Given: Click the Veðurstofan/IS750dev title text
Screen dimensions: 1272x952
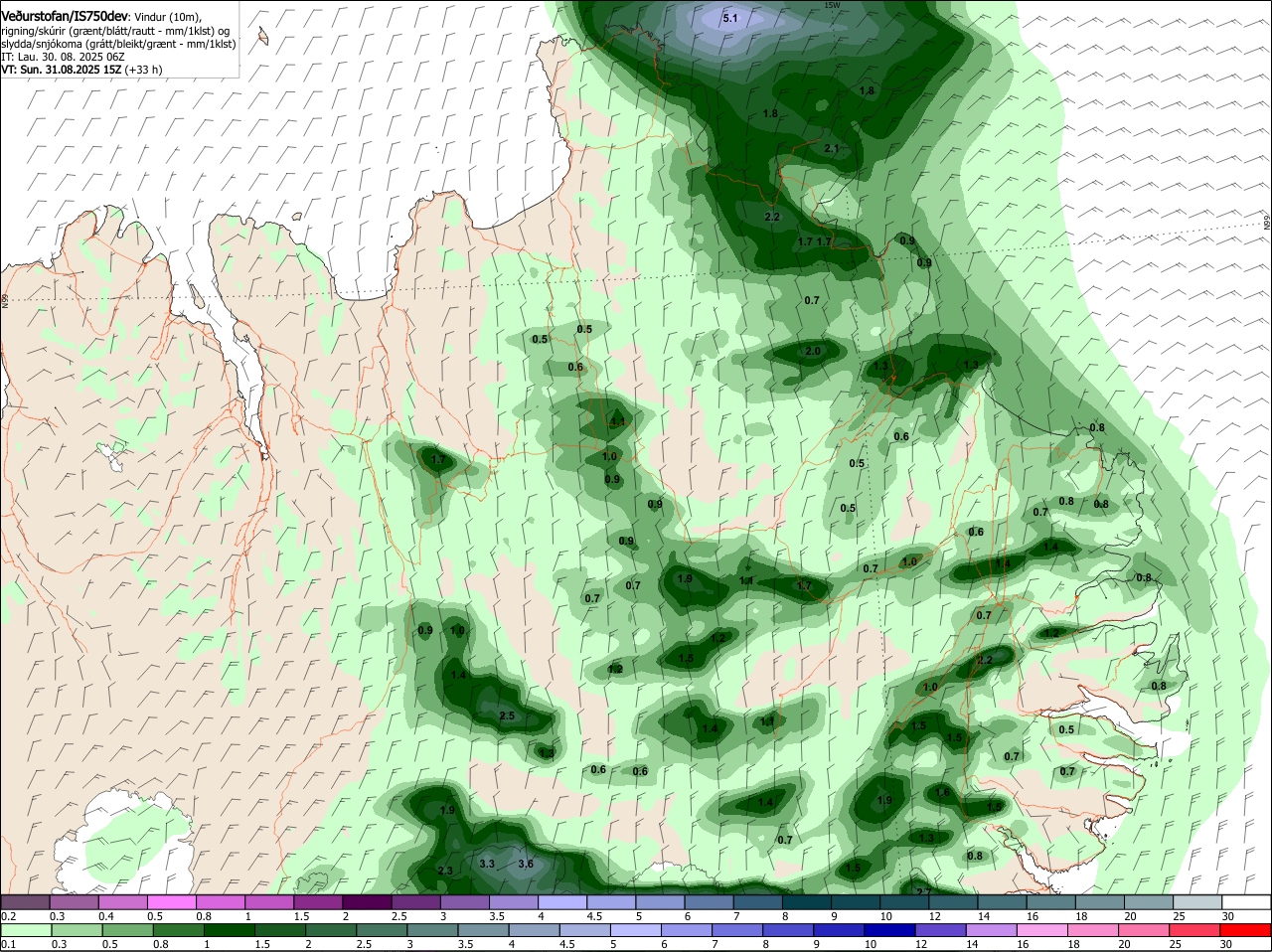Looking at the screenshot, I should coord(65,17).
